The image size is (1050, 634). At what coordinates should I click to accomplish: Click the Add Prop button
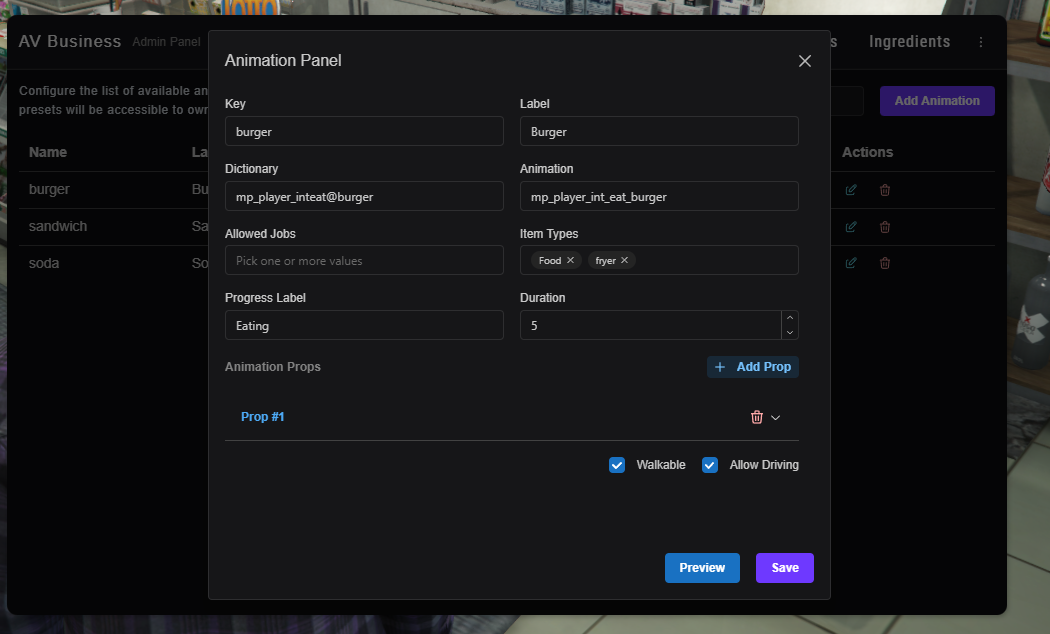coord(753,367)
